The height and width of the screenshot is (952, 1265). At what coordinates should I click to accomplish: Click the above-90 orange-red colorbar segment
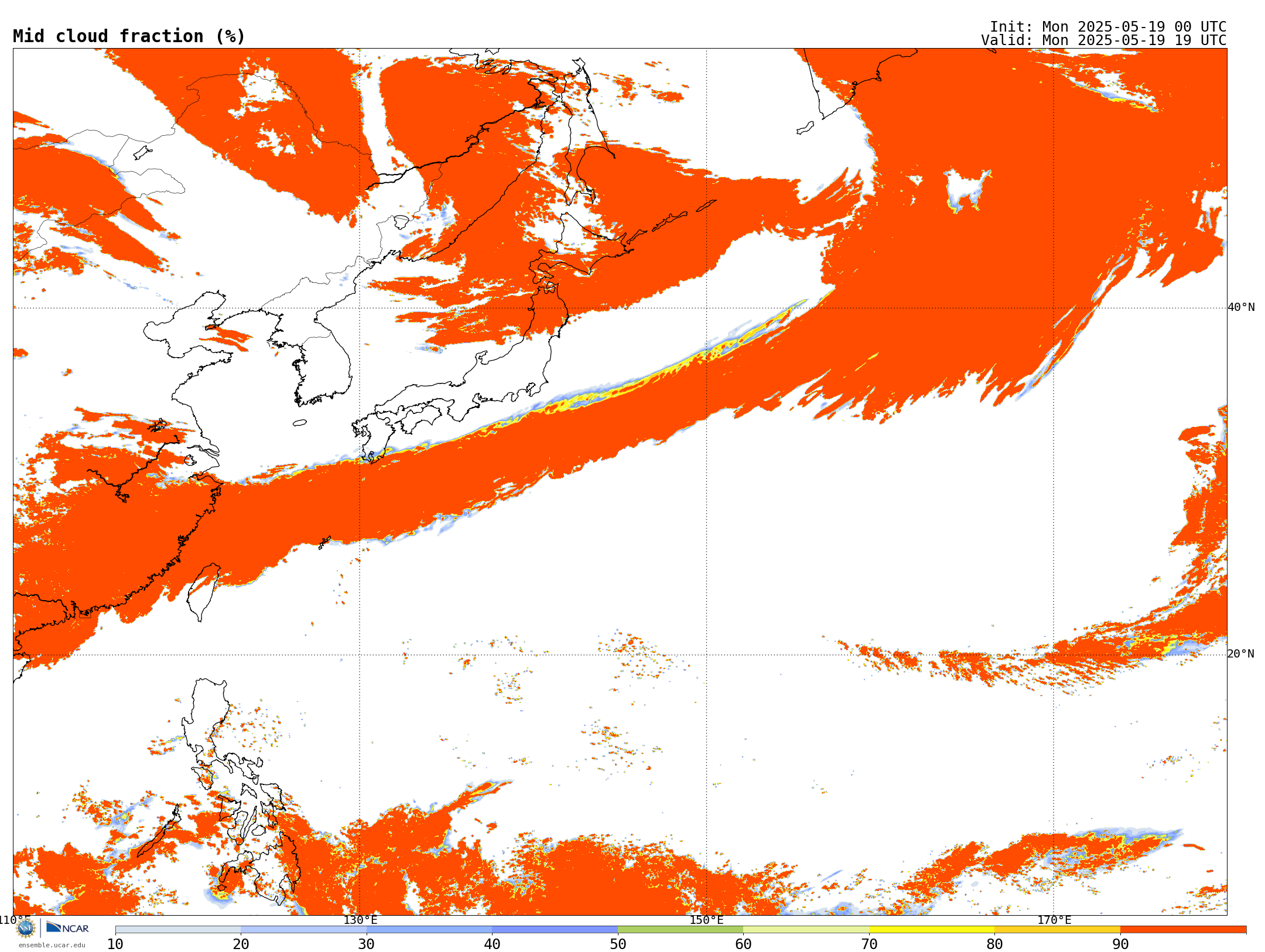tap(1183, 930)
